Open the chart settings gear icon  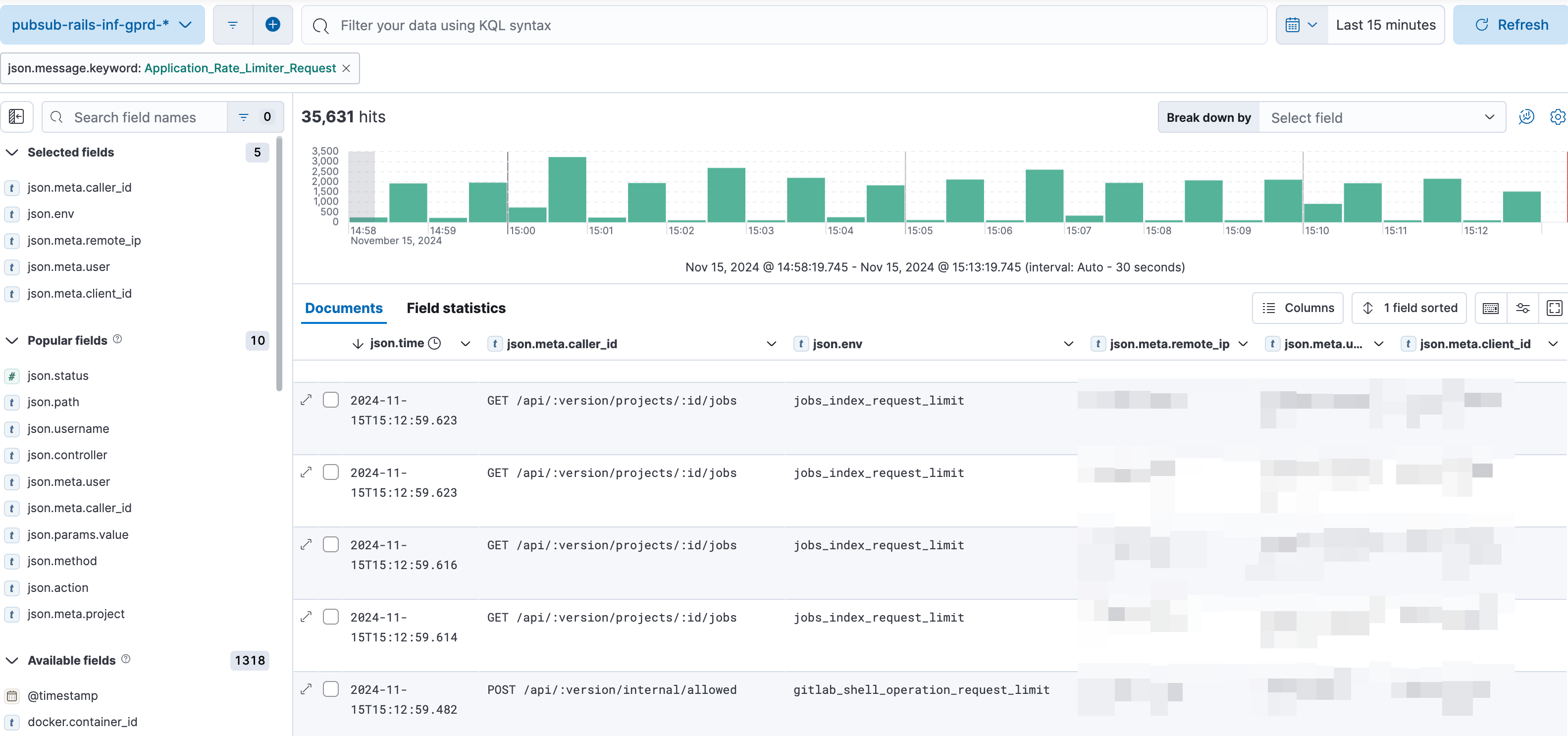click(1557, 117)
